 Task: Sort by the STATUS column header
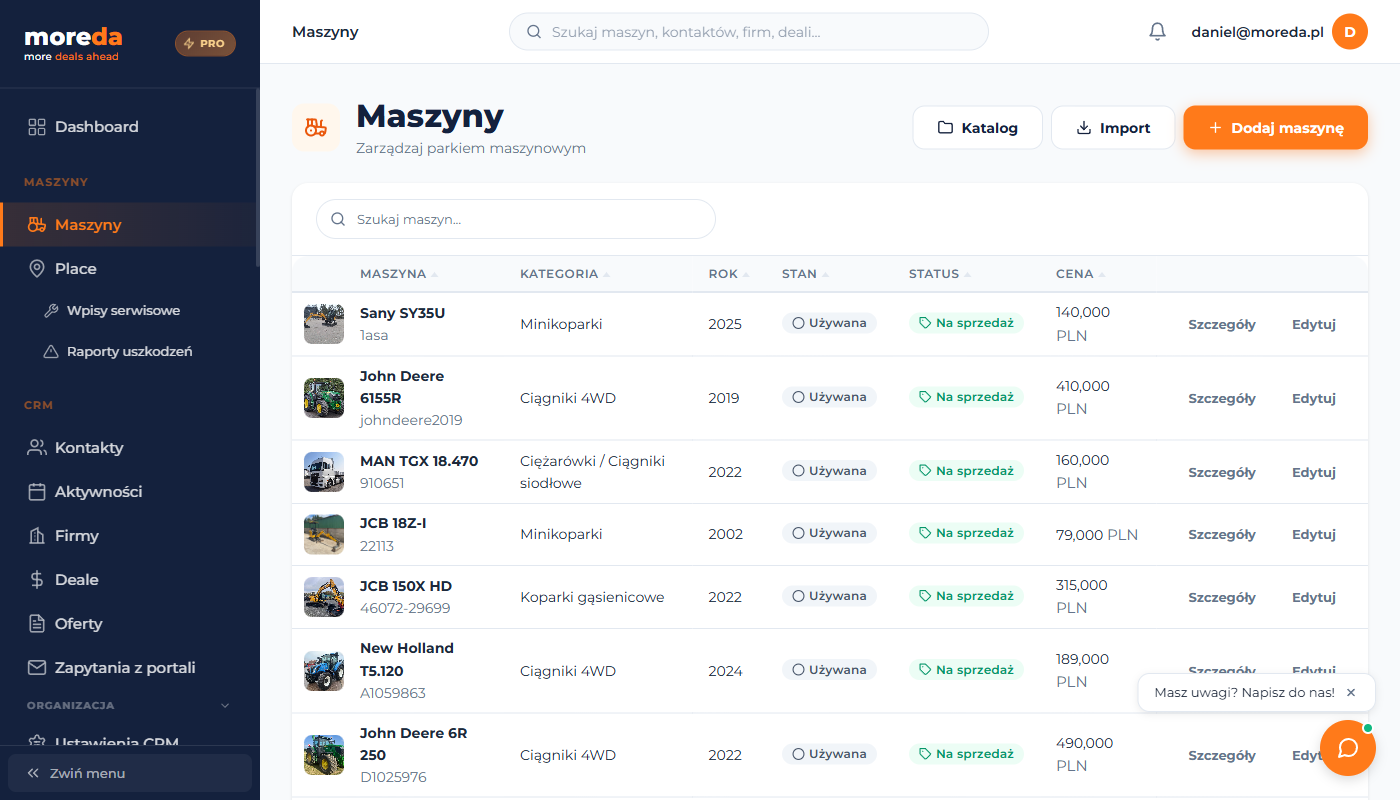tap(940, 274)
